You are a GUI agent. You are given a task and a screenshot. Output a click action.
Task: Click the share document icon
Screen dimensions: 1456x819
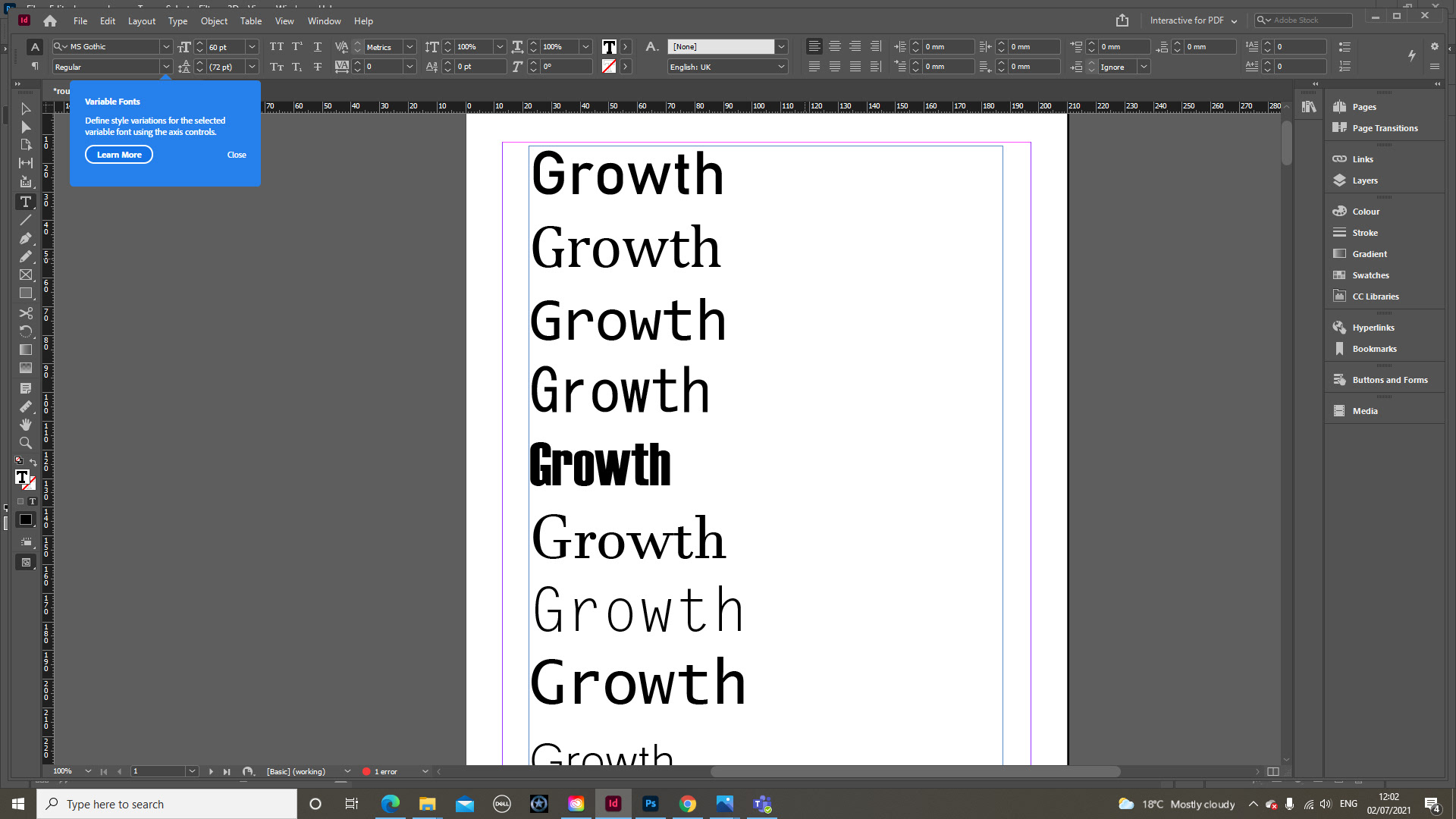(x=1122, y=20)
